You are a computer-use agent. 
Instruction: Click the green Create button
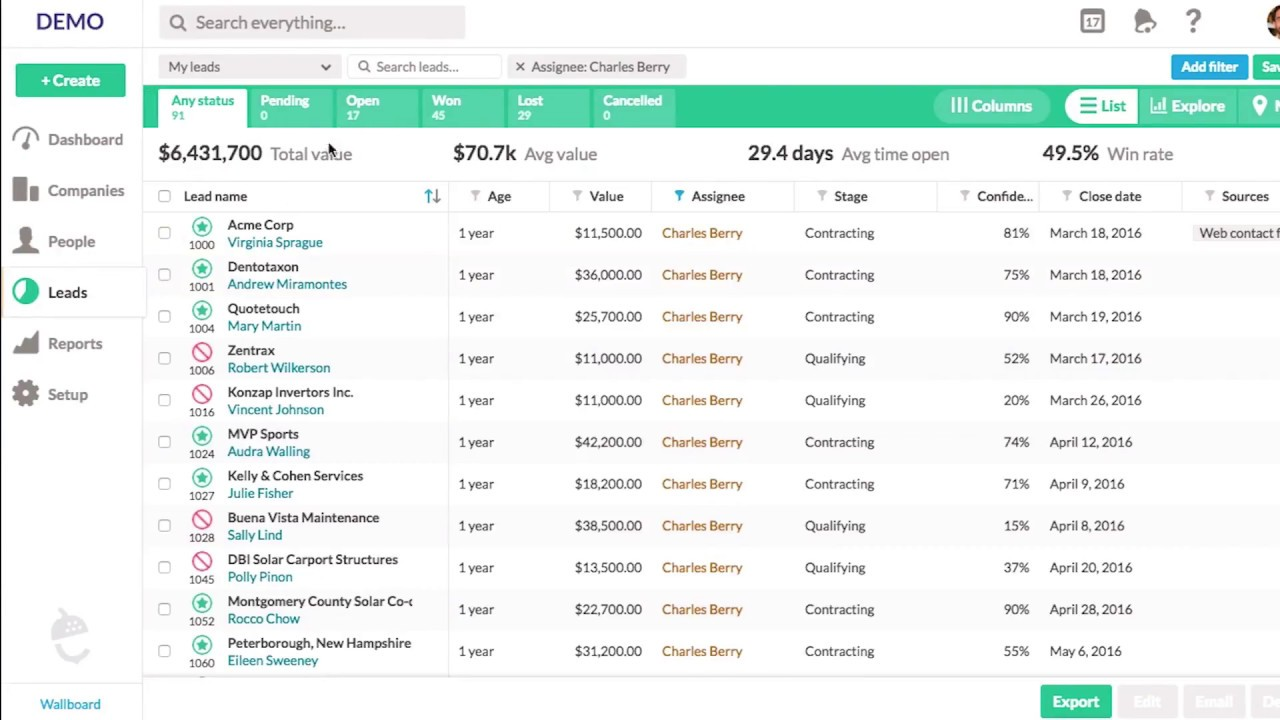70,81
